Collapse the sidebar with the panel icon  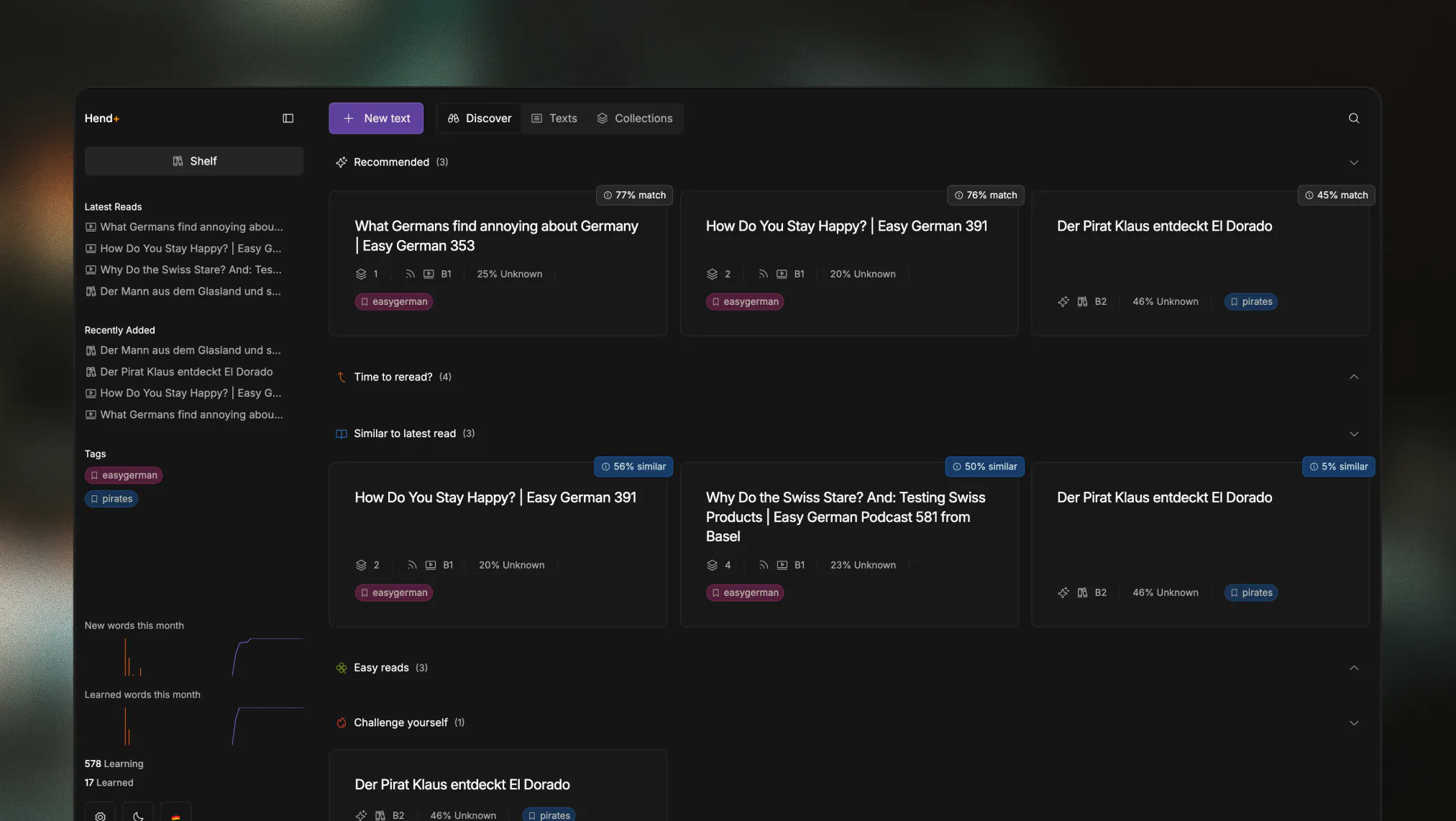(288, 119)
